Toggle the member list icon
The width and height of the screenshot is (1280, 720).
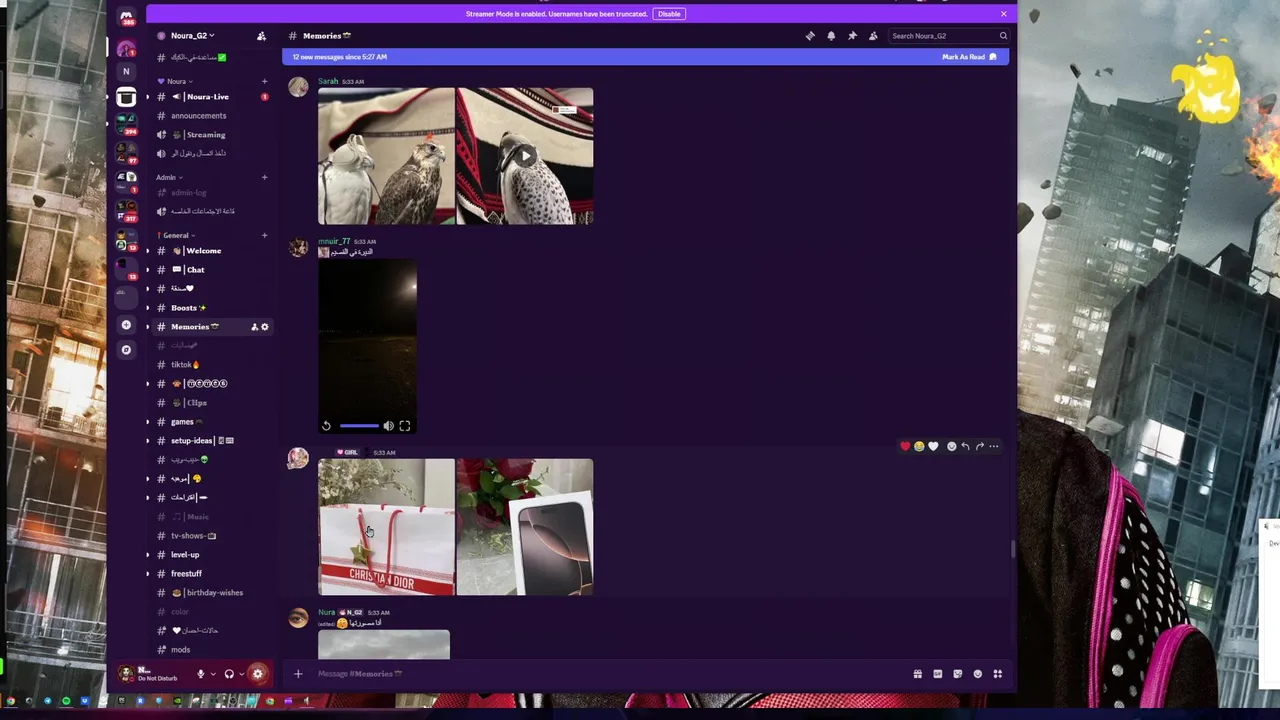coord(873,36)
